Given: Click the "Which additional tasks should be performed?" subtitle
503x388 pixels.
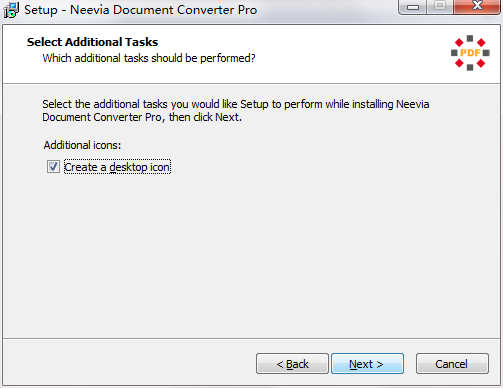Looking at the screenshot, I should 149,58.
